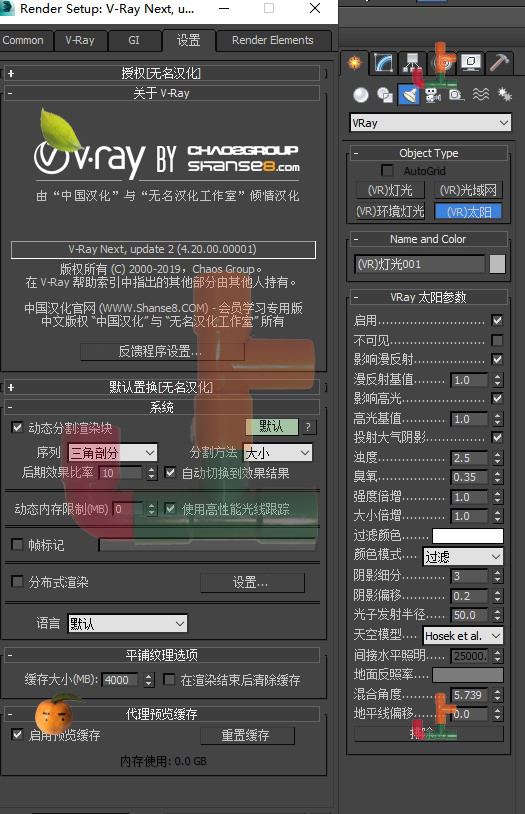Enable the AutoGrid checkbox

[x=387, y=170]
